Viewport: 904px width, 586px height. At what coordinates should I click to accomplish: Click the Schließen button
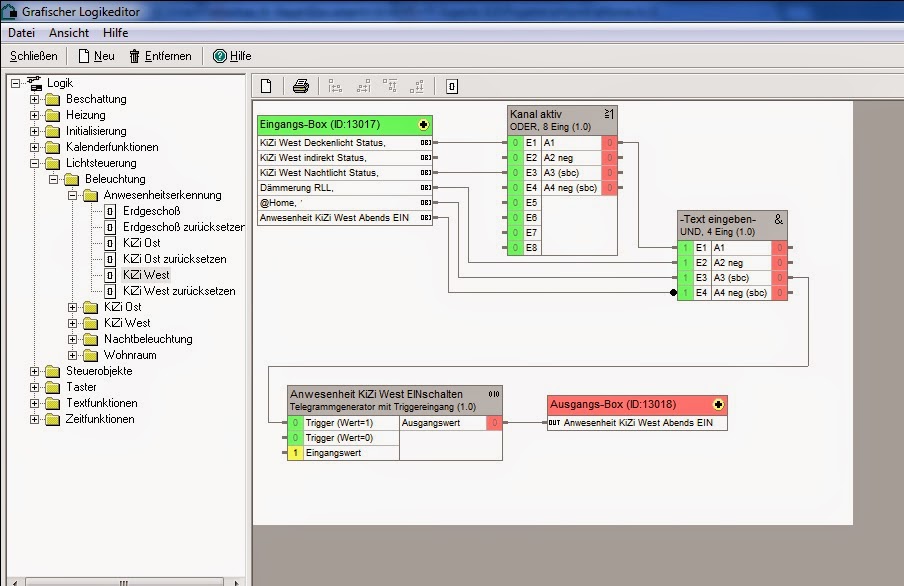point(34,56)
